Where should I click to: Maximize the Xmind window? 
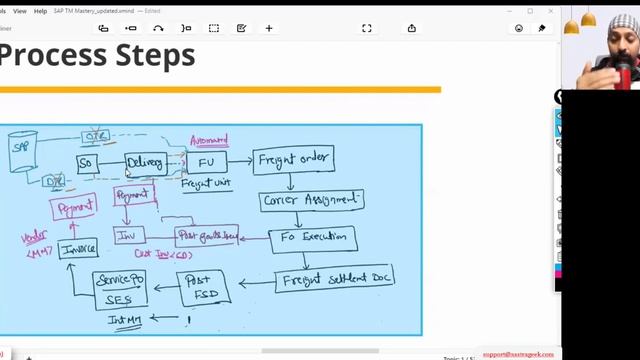[530, 11]
